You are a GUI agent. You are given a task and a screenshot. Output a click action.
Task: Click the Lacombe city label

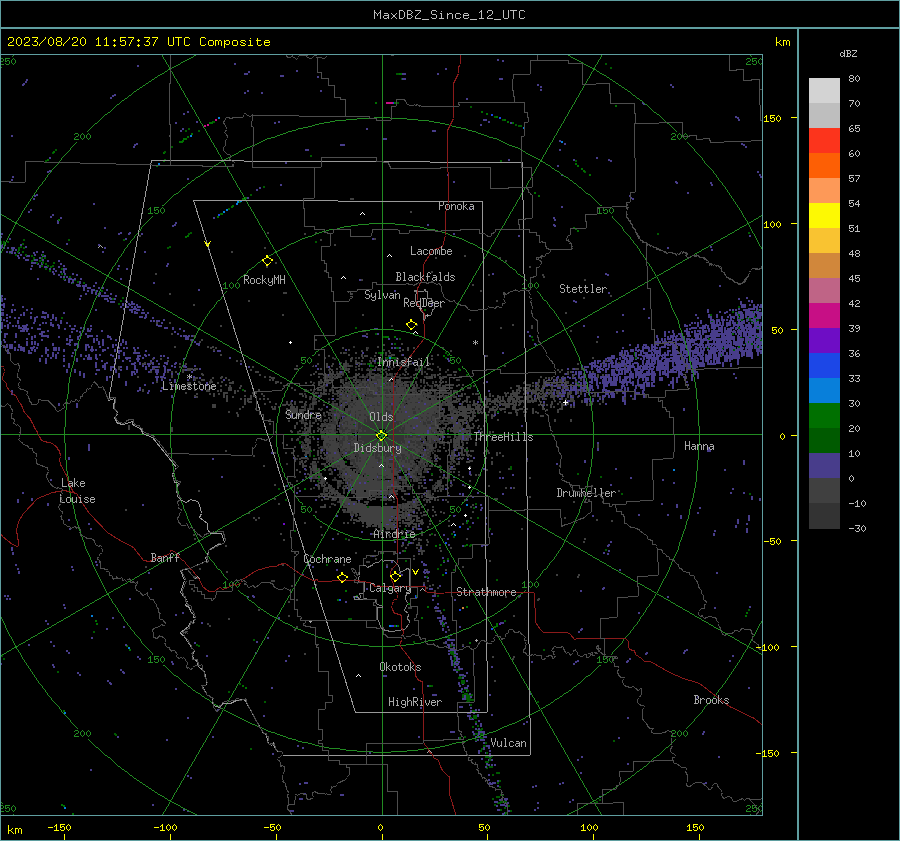(431, 251)
